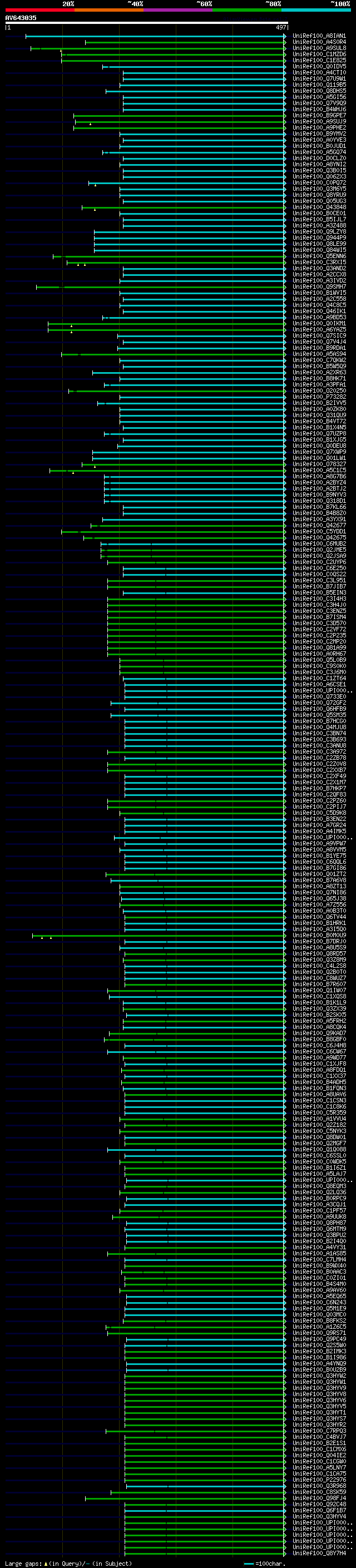Image resolution: width=356 pixels, height=1568 pixels.
Task: Open the UniRef100_A8IAN1 hit
Action: (x=319, y=36)
